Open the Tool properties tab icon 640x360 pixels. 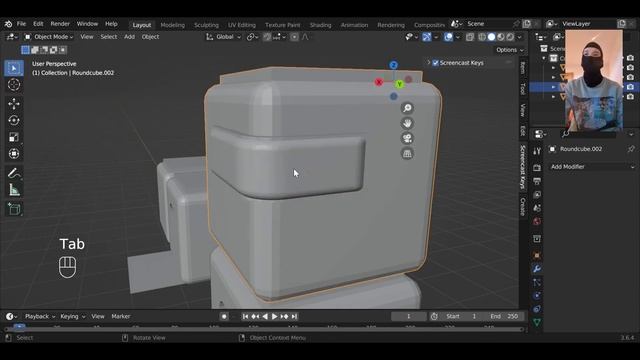click(537, 151)
